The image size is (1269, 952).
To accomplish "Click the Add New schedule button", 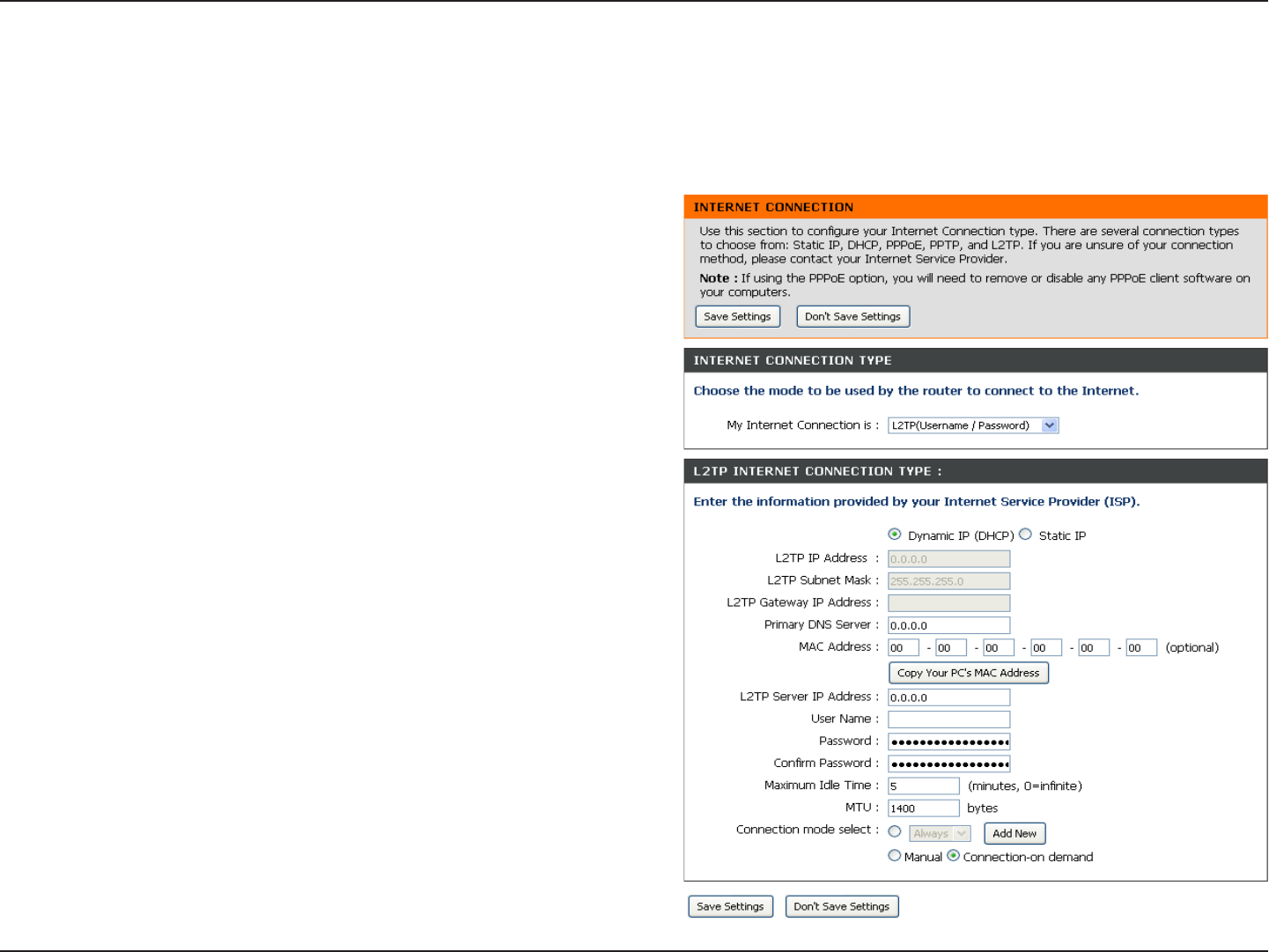I will [x=1014, y=833].
